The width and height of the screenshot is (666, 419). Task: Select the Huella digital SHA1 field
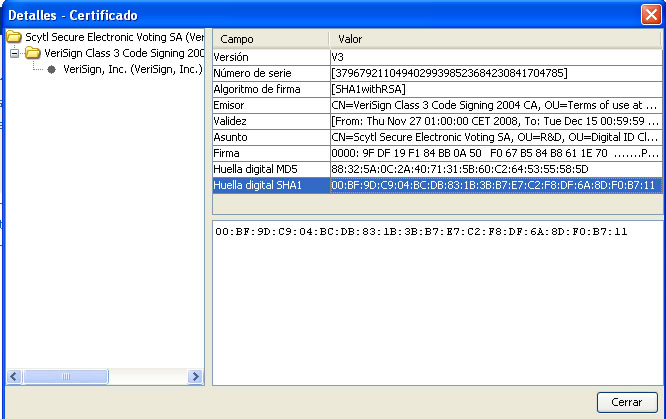[437, 185]
